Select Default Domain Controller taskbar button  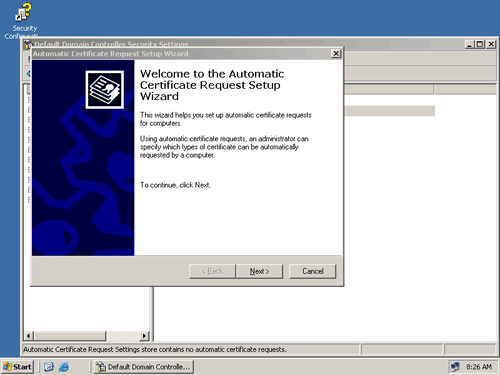coord(144,367)
